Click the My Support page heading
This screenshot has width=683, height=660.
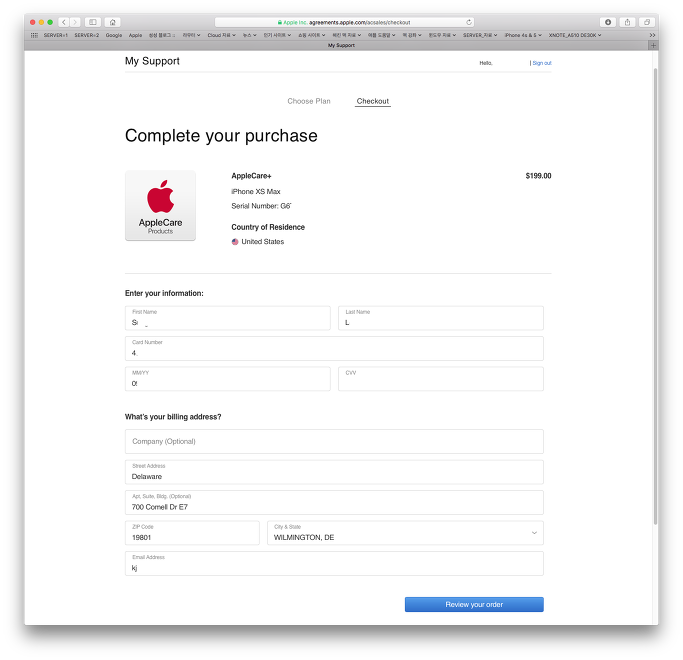[152, 61]
